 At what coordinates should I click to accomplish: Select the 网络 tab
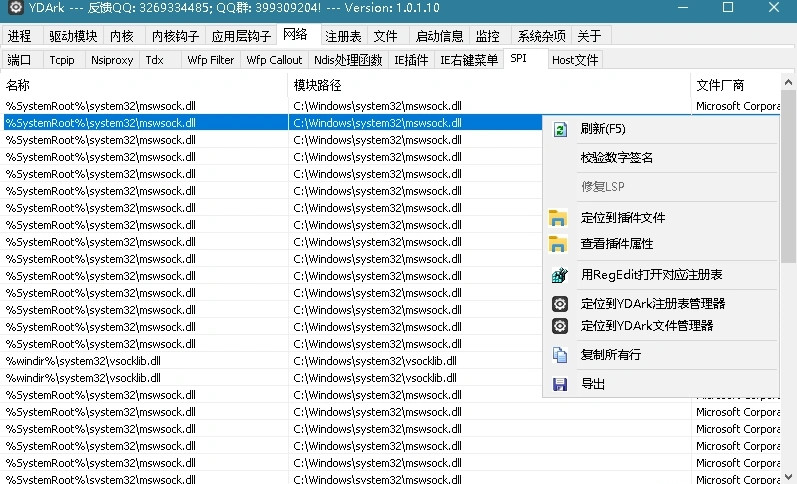click(x=298, y=35)
